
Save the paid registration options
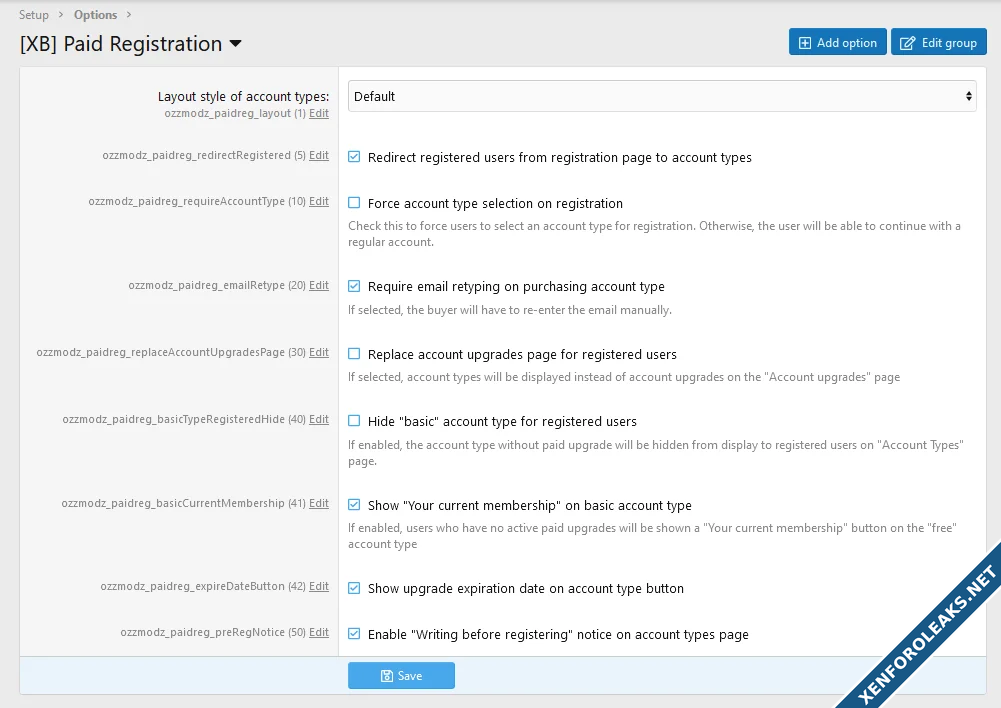pyautogui.click(x=401, y=676)
